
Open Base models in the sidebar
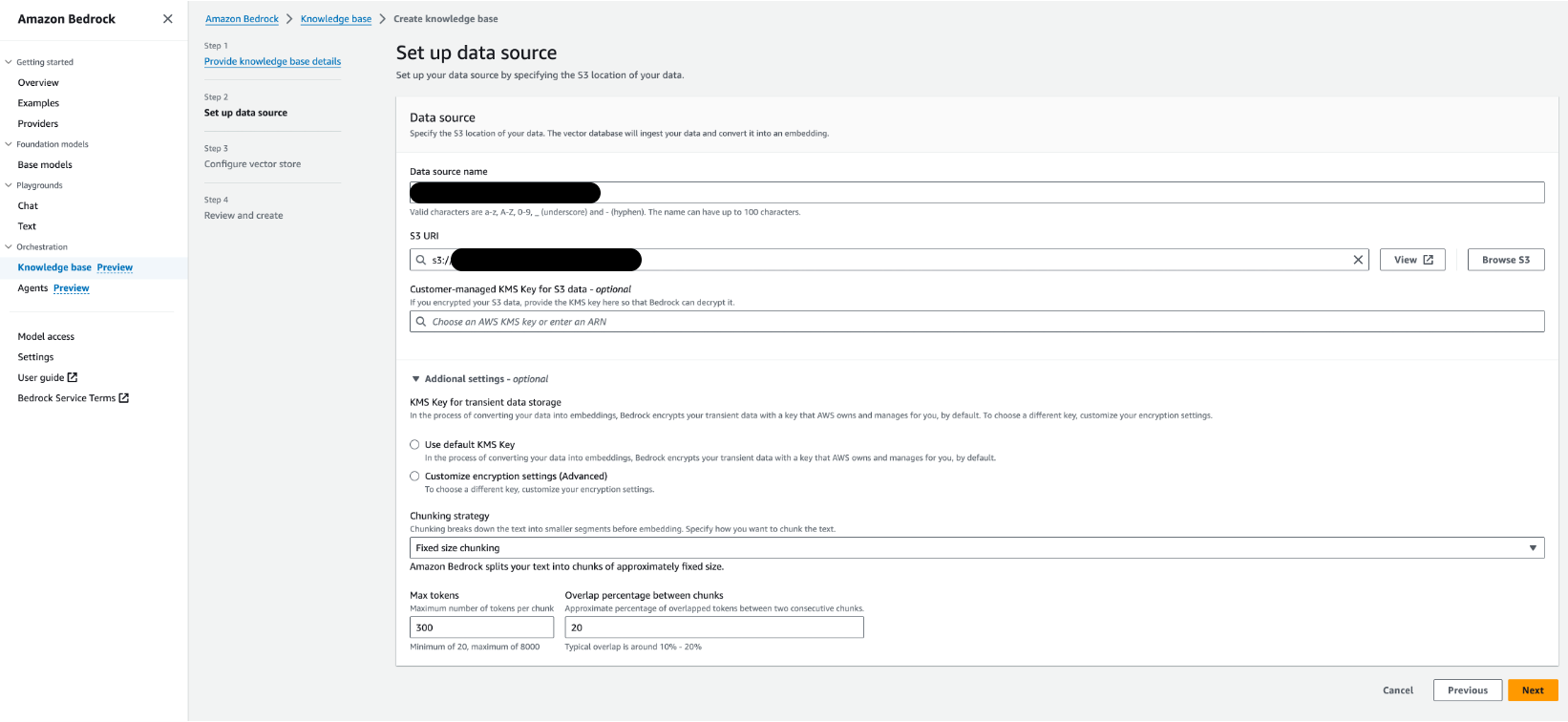[x=45, y=164]
